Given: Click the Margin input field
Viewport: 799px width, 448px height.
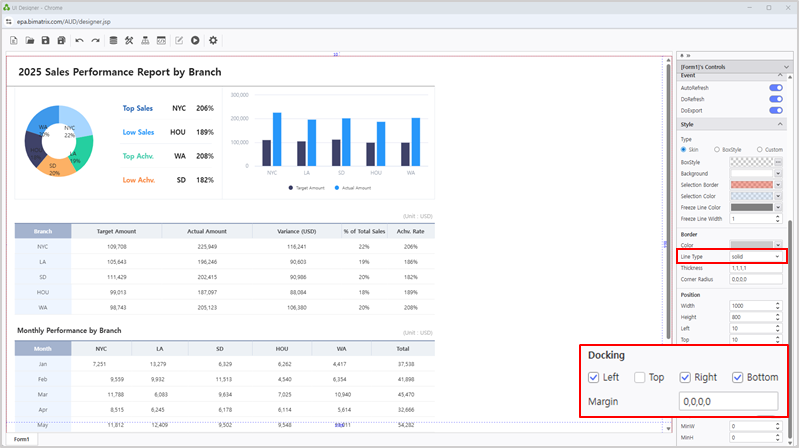Looking at the screenshot, I should click(727, 401).
